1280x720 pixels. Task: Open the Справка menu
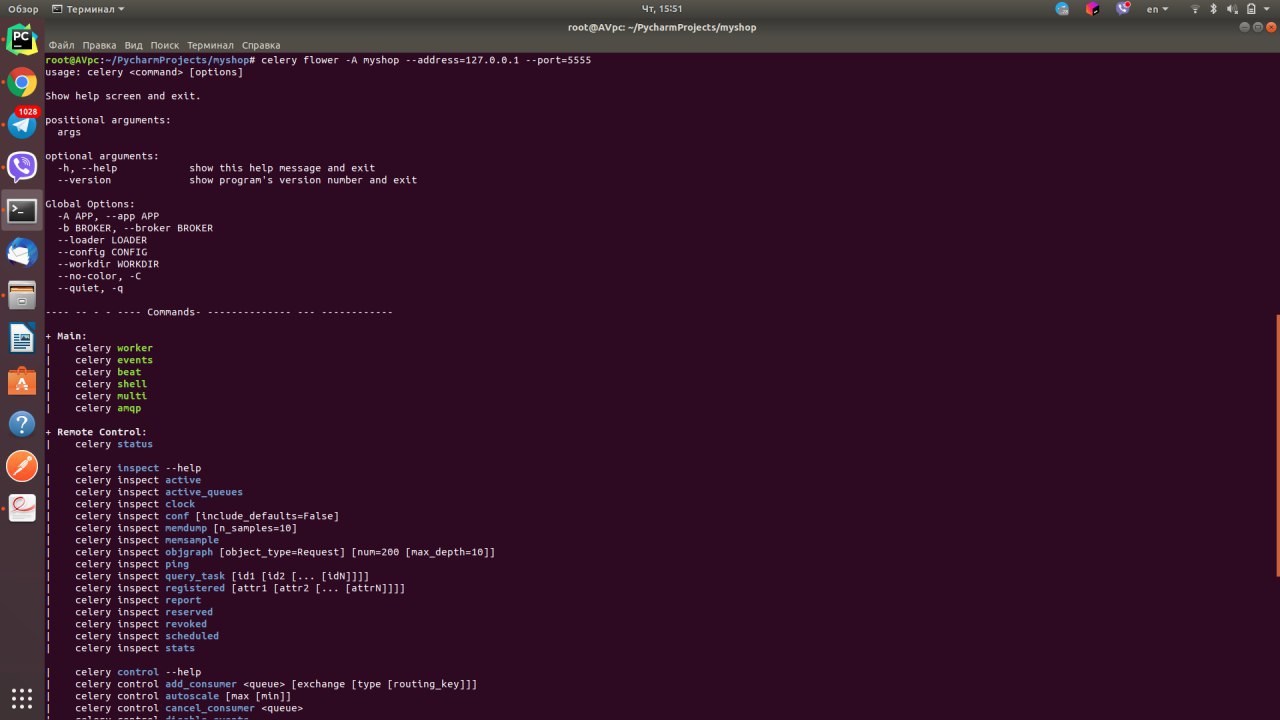261,45
